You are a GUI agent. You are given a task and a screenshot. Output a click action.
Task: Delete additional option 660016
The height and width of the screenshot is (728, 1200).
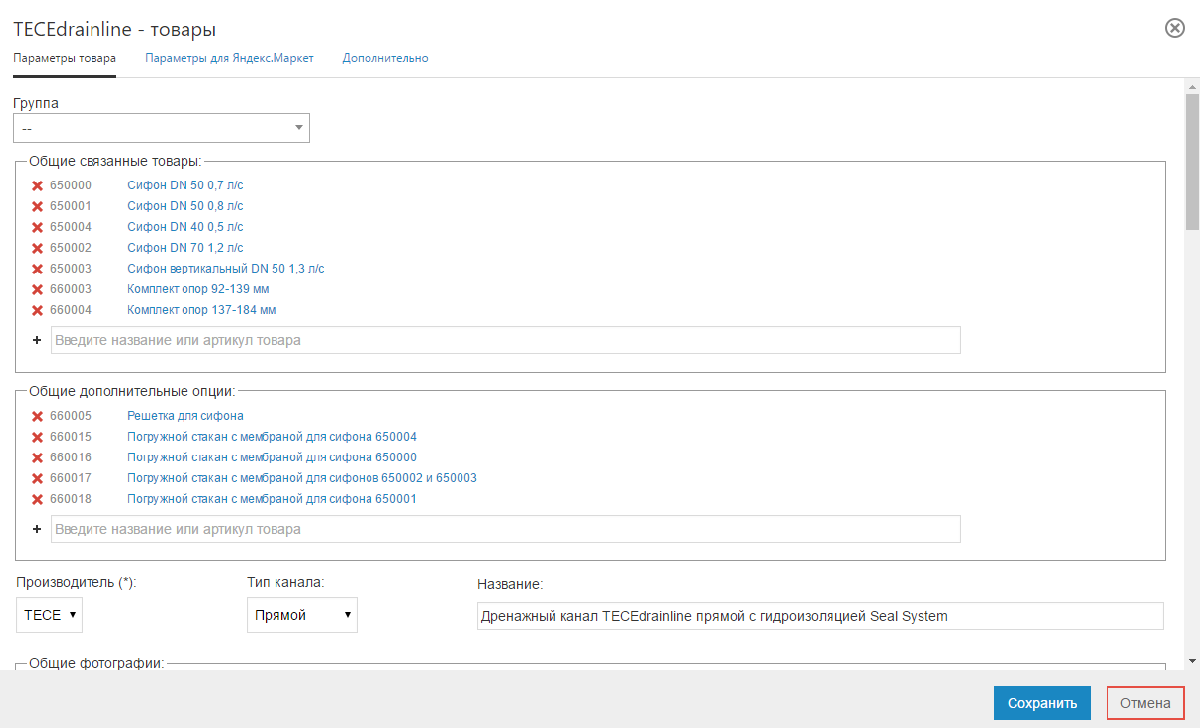37,457
